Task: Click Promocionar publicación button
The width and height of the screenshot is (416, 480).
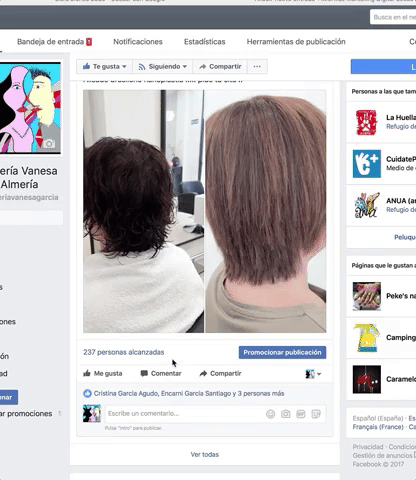Action: pos(282,352)
